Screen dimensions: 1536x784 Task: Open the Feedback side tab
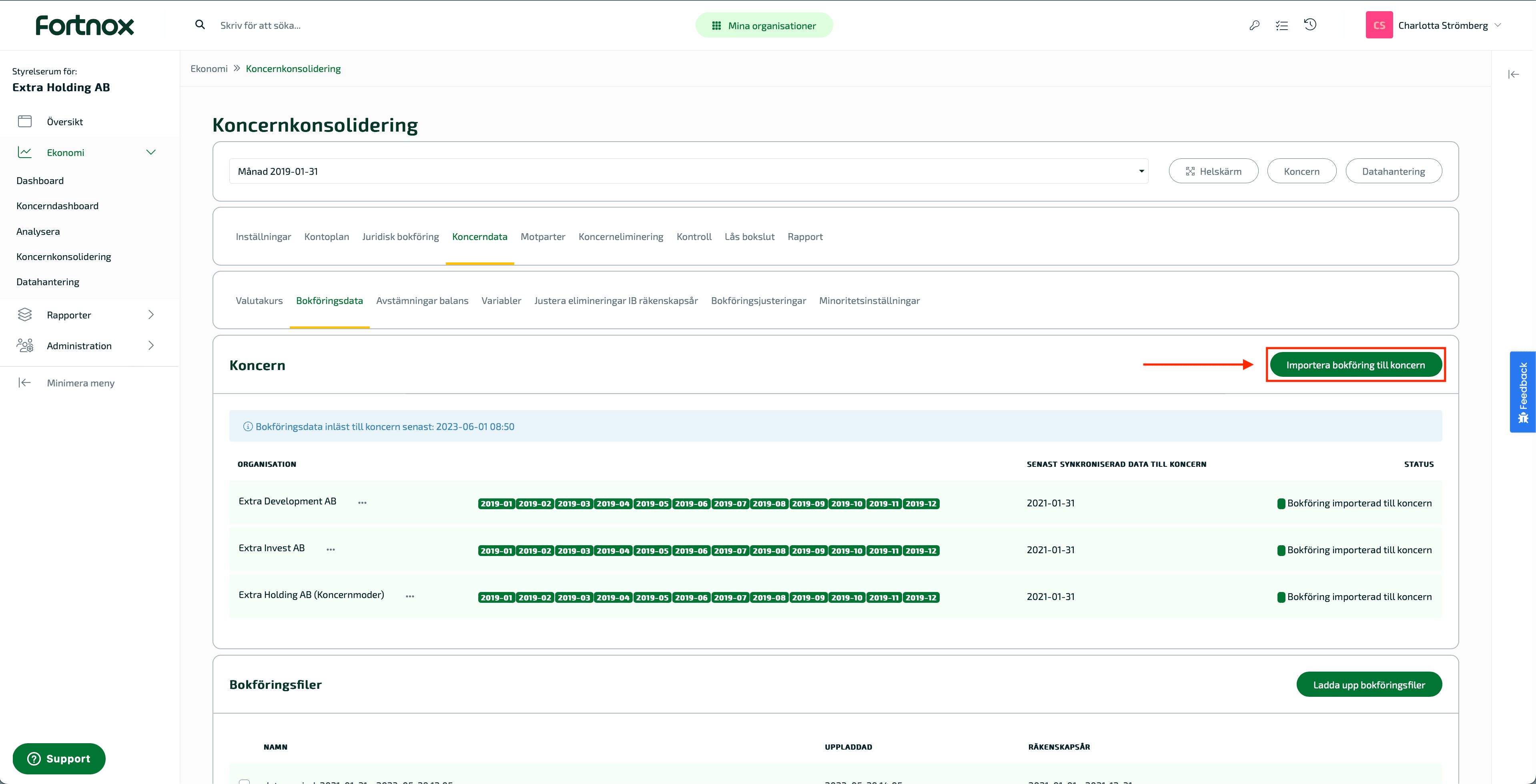(1522, 392)
